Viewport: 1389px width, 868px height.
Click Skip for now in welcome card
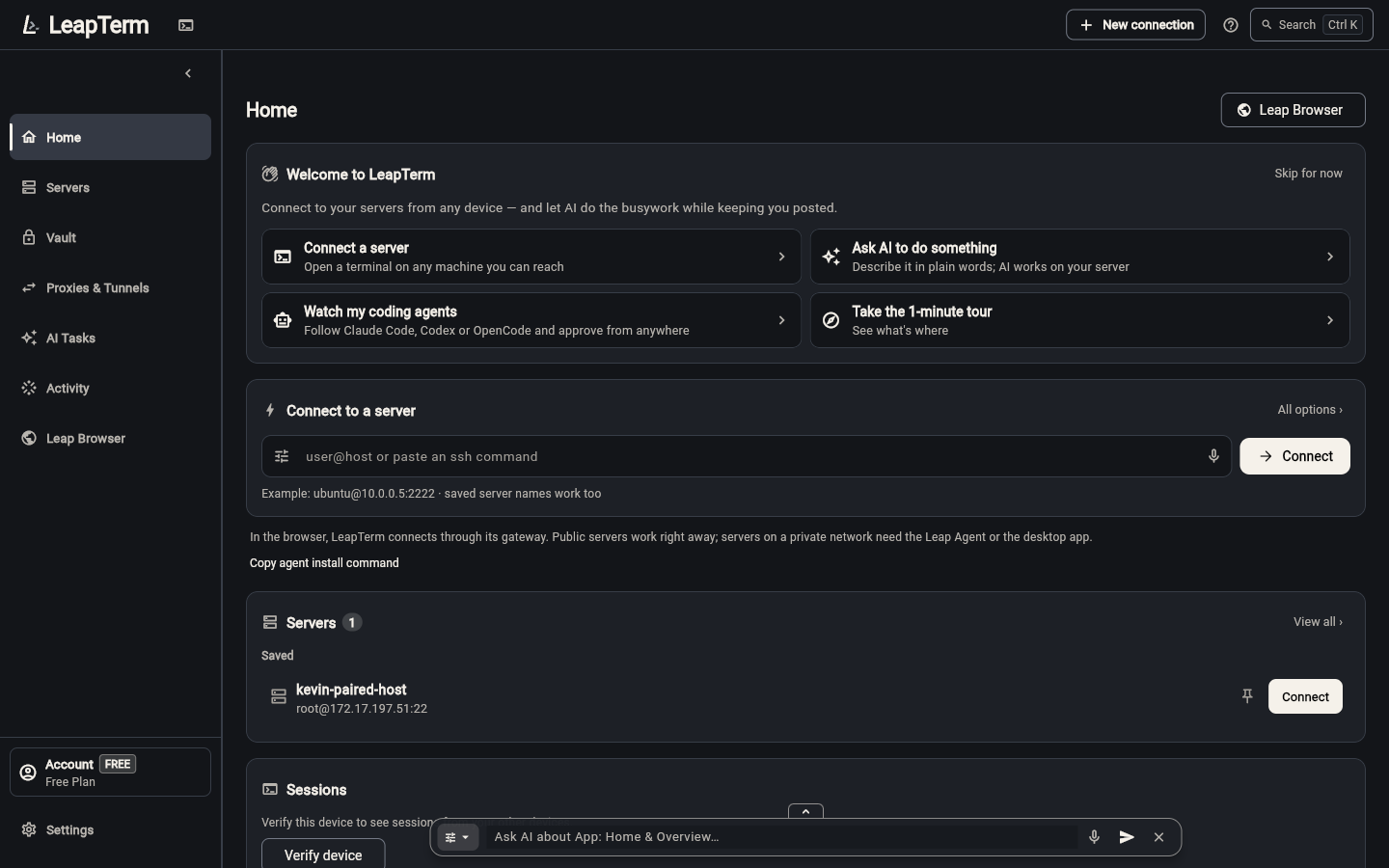tap(1308, 174)
